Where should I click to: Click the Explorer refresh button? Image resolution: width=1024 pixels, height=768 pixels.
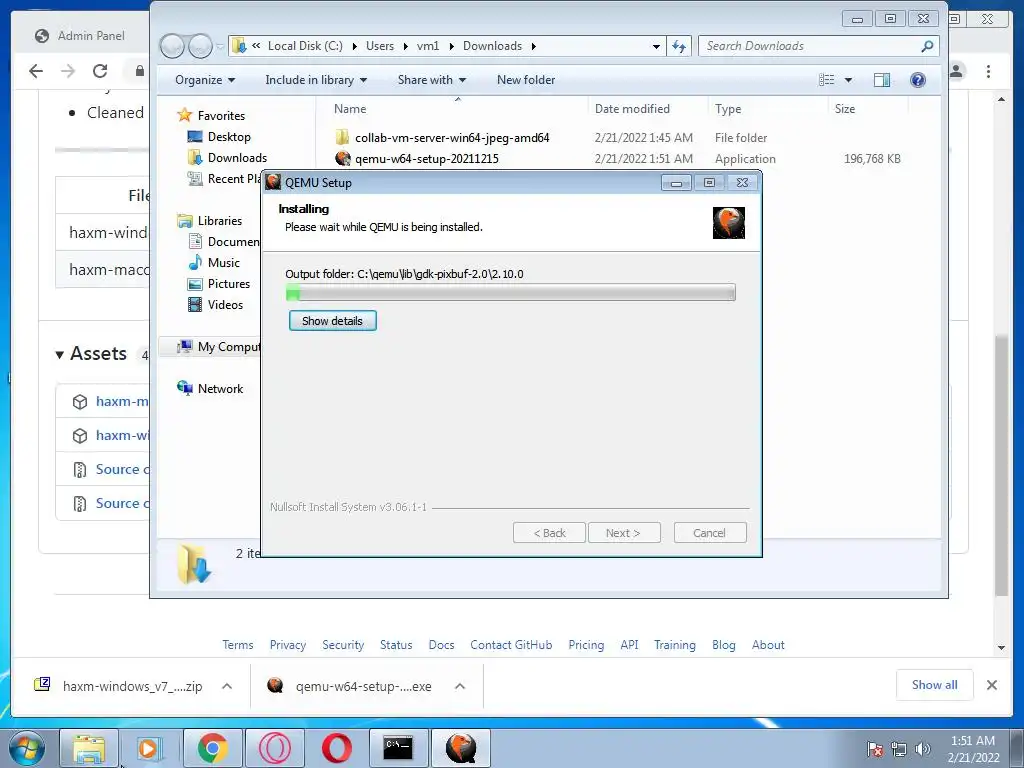point(679,46)
